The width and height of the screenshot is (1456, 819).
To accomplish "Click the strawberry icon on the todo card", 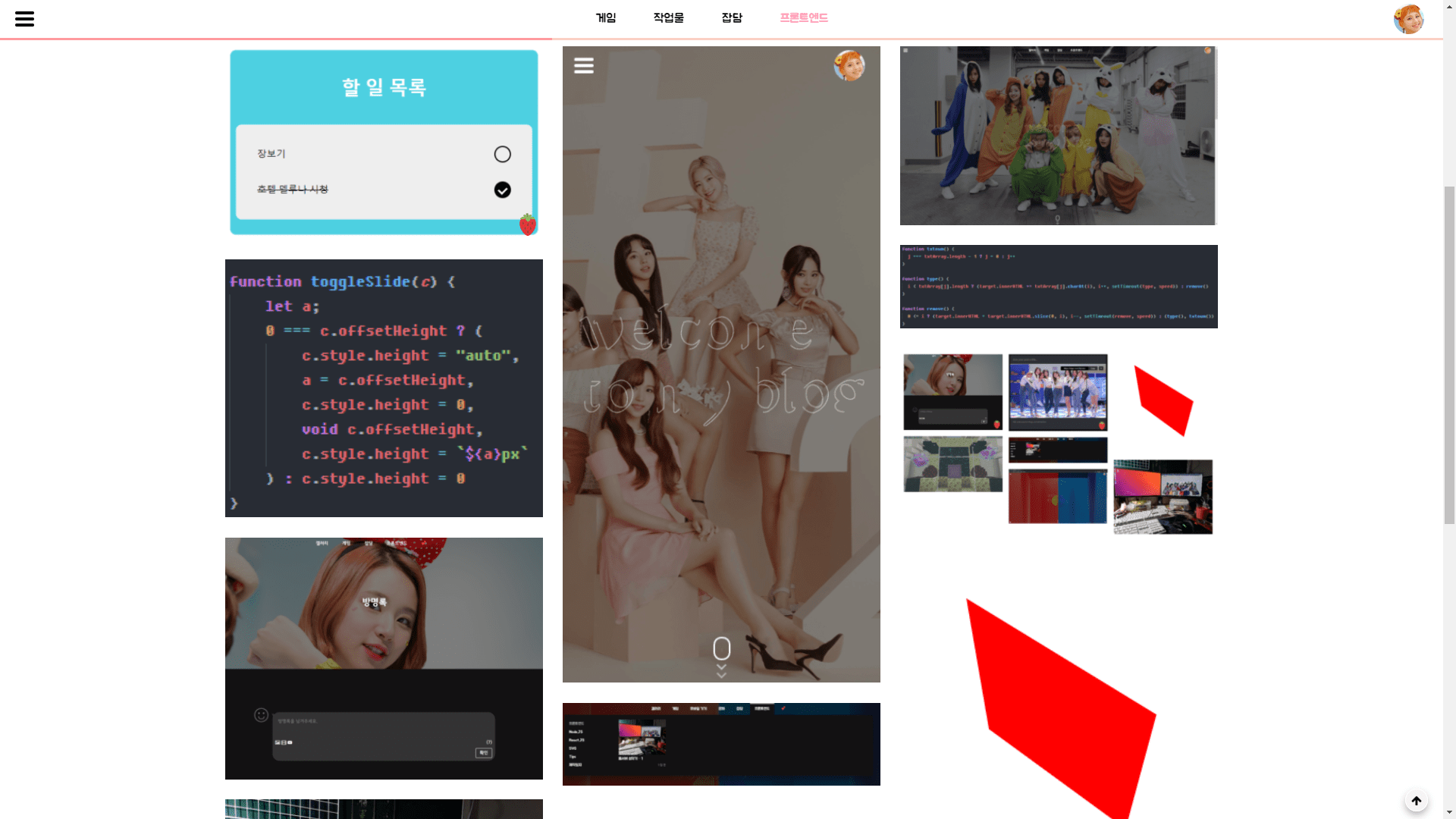I will tap(528, 224).
